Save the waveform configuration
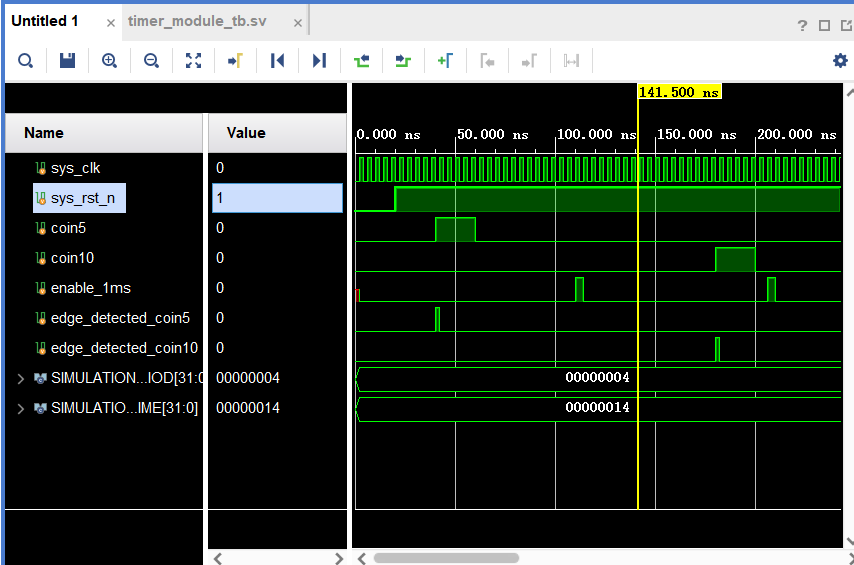This screenshot has height=565, width=854. pos(67,61)
